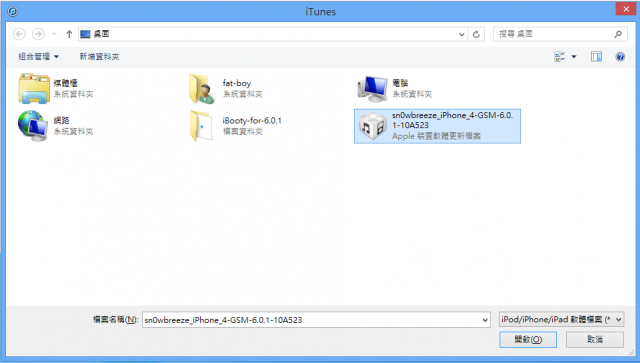Select the fat-boy user folder icon

(202, 88)
